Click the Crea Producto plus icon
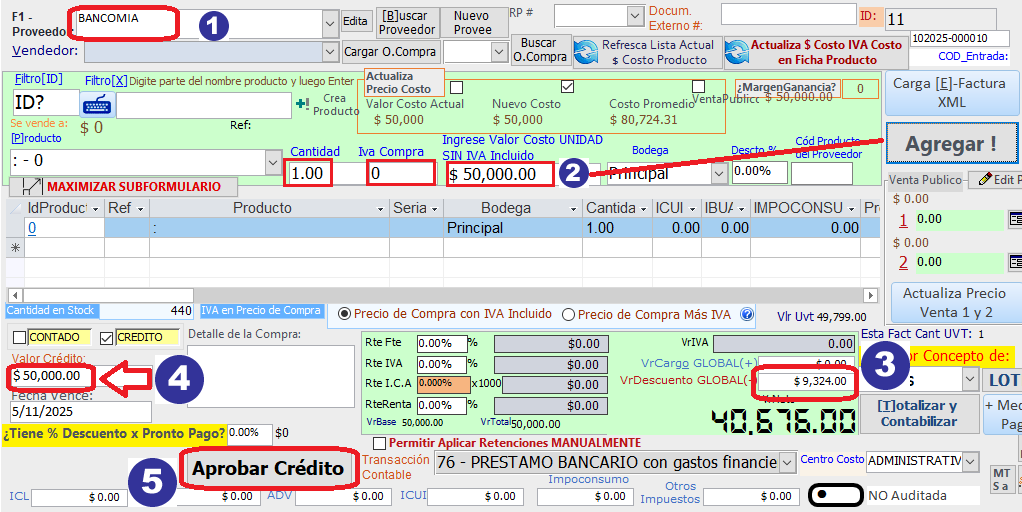Screen dimensions: 1022x512 [x=303, y=103]
